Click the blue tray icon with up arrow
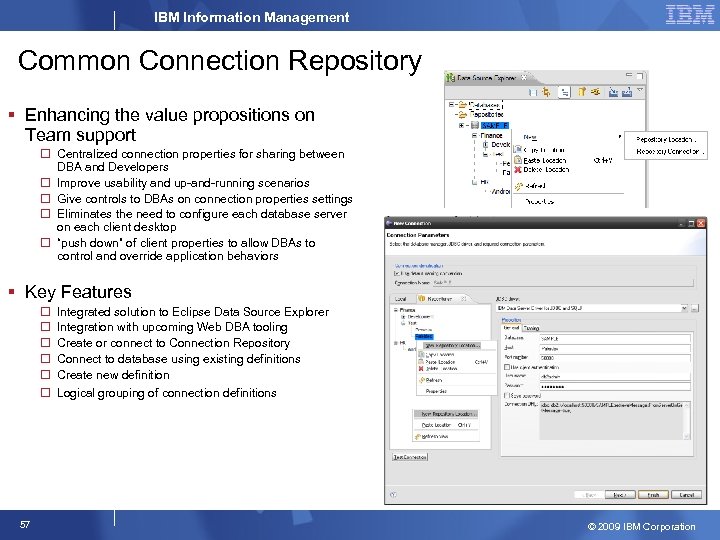This screenshot has height=540, width=720. pyautogui.click(x=627, y=92)
